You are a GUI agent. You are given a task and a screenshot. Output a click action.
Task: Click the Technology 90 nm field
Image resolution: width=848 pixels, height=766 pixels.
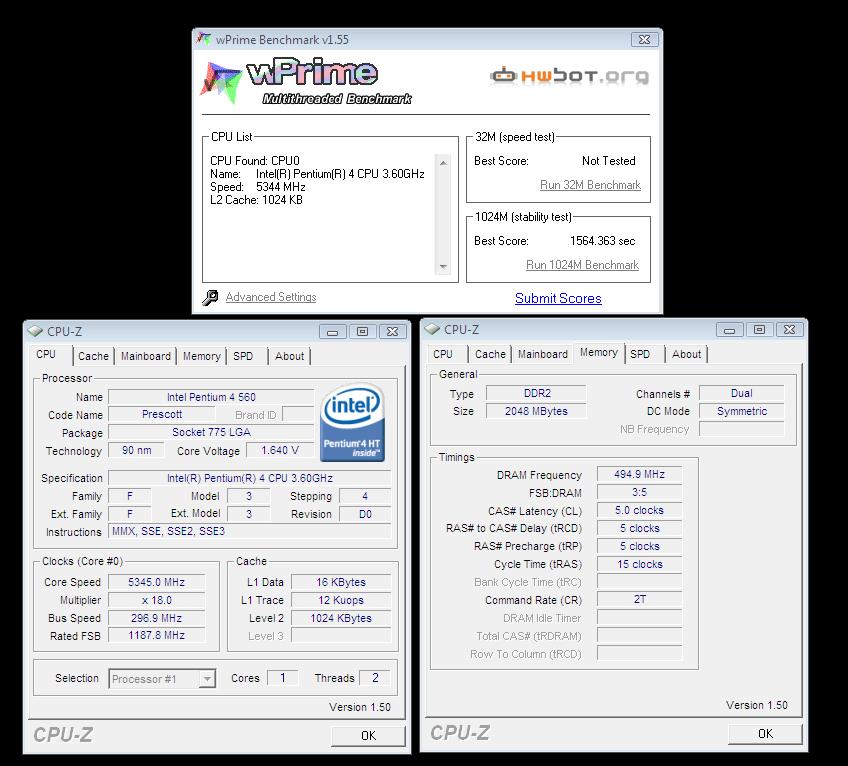136,450
